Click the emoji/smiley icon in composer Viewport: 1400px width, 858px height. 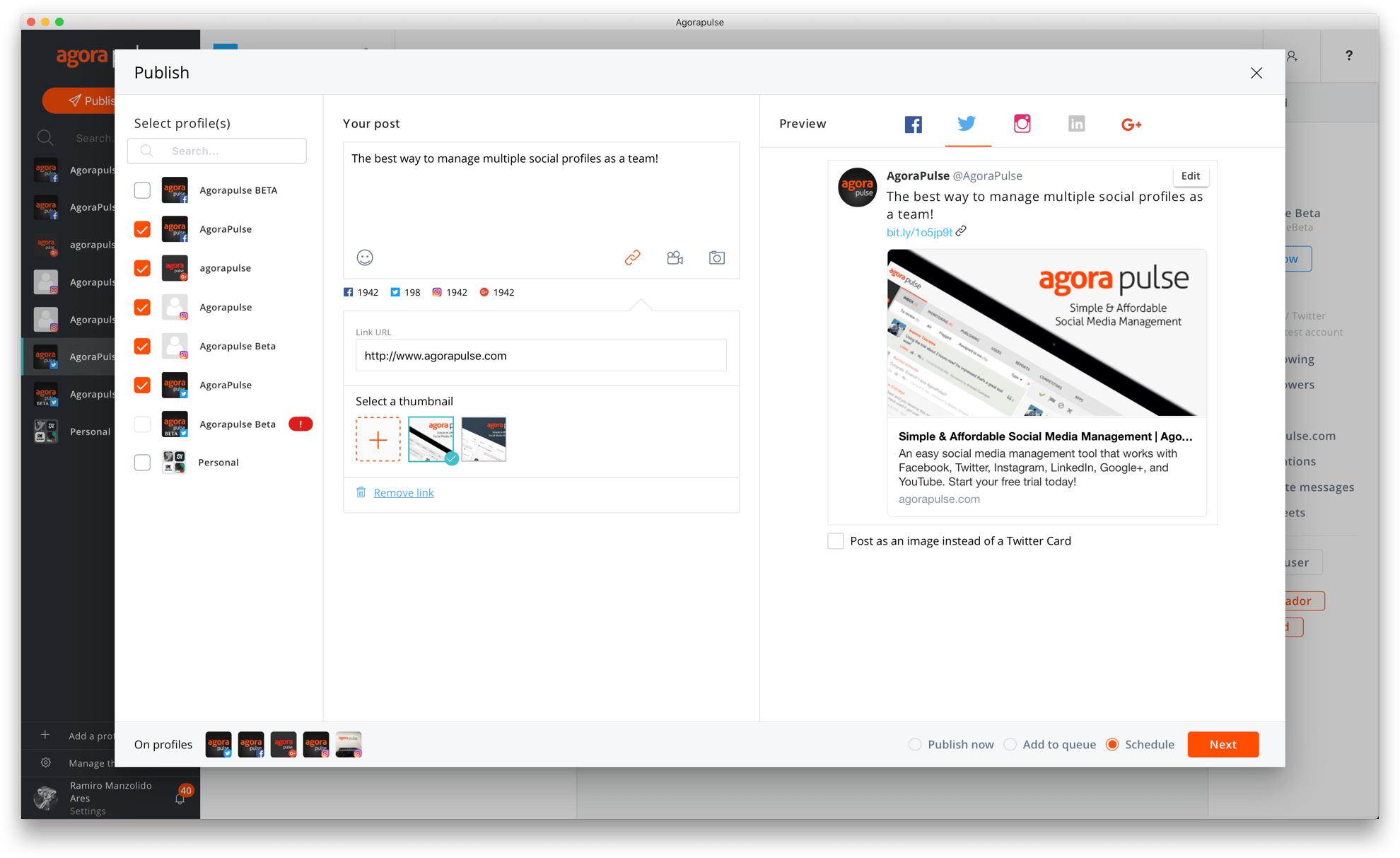click(x=364, y=258)
